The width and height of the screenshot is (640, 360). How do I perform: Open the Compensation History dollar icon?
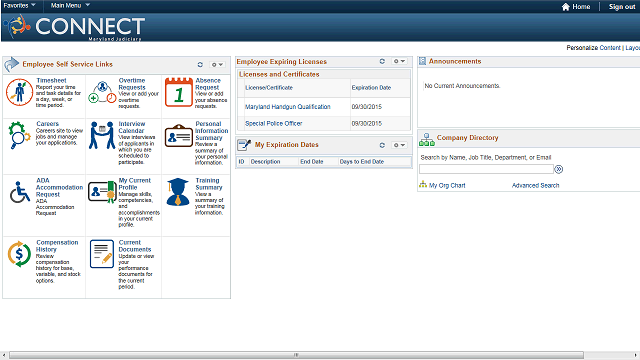(19, 254)
